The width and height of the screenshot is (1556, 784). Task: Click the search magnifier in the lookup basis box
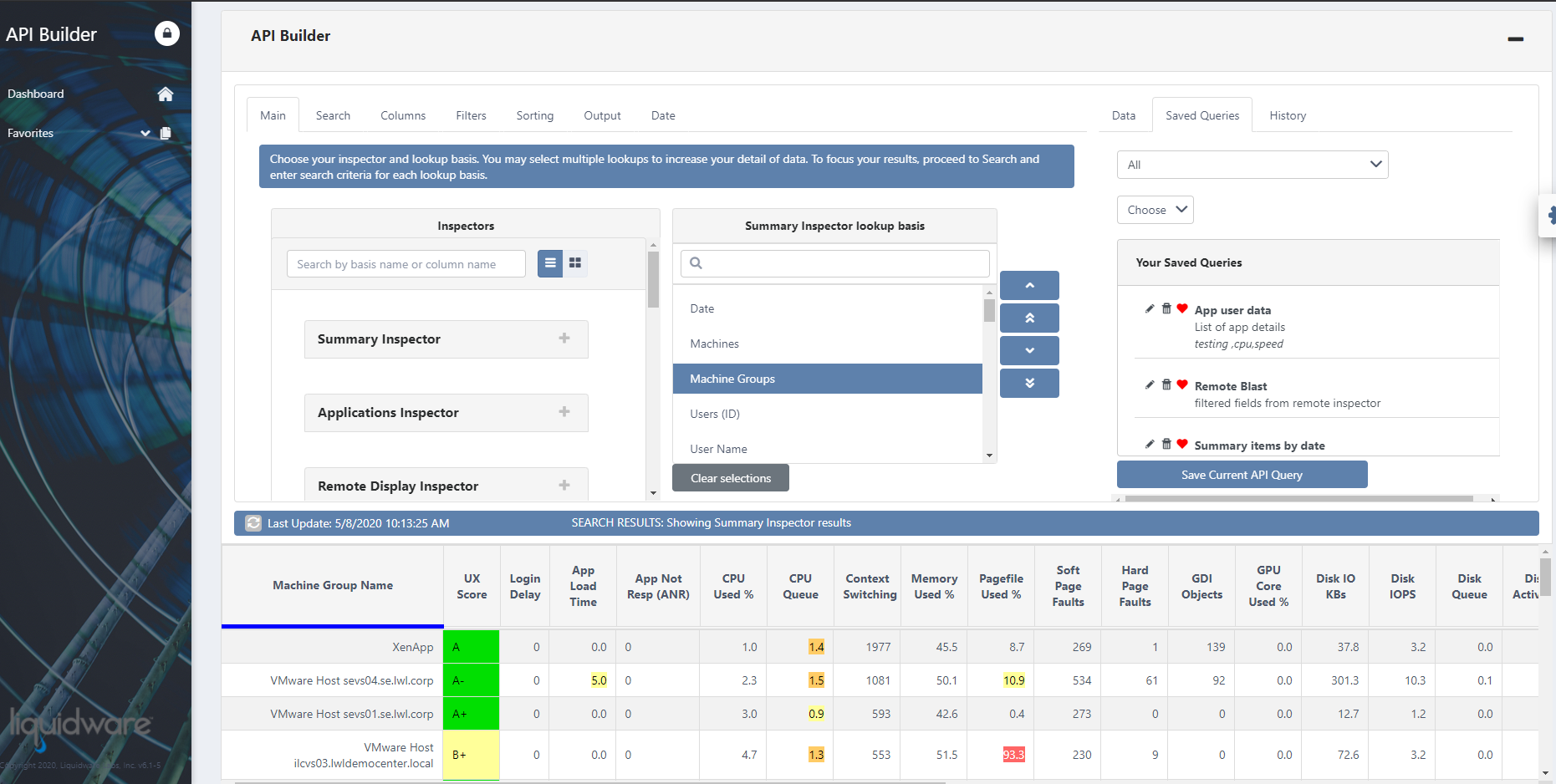(x=696, y=263)
